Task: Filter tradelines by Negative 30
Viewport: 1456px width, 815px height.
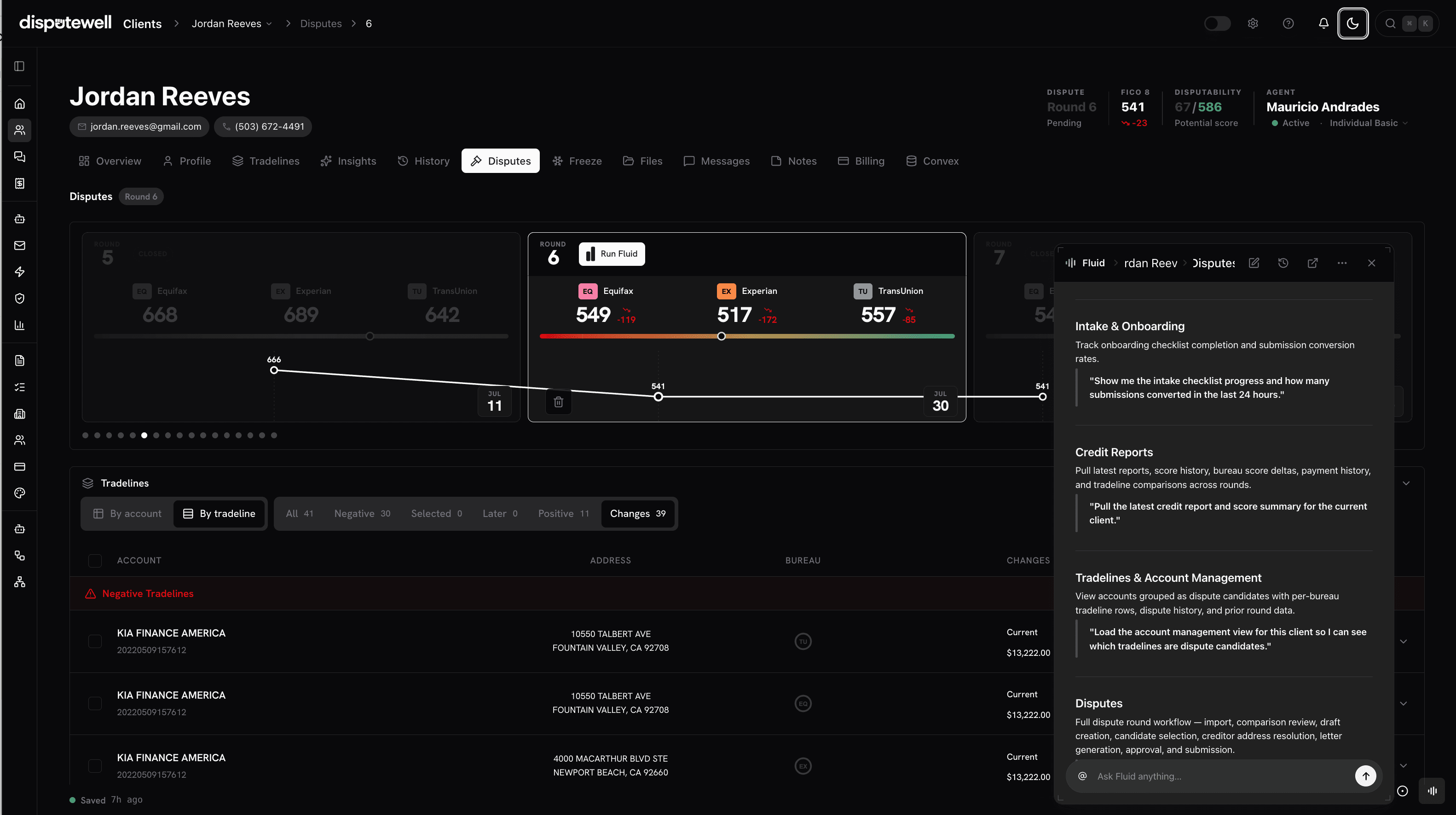Action: click(362, 514)
